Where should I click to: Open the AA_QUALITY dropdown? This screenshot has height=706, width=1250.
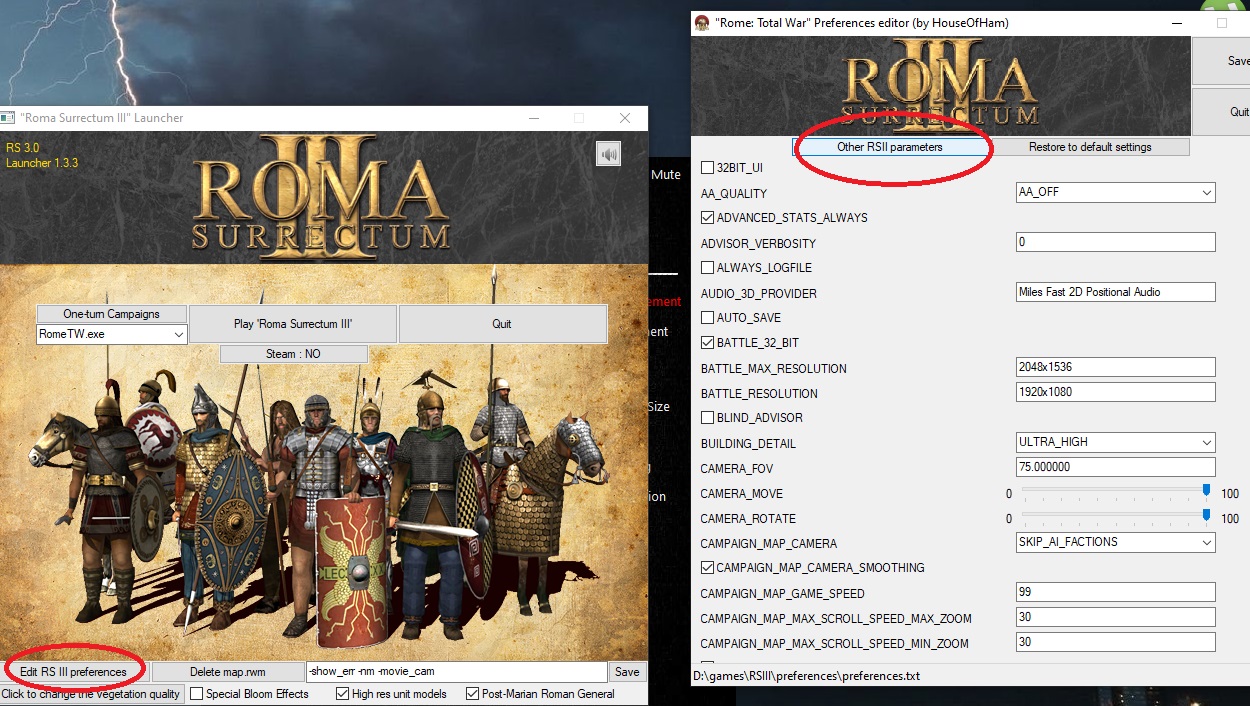1115,192
